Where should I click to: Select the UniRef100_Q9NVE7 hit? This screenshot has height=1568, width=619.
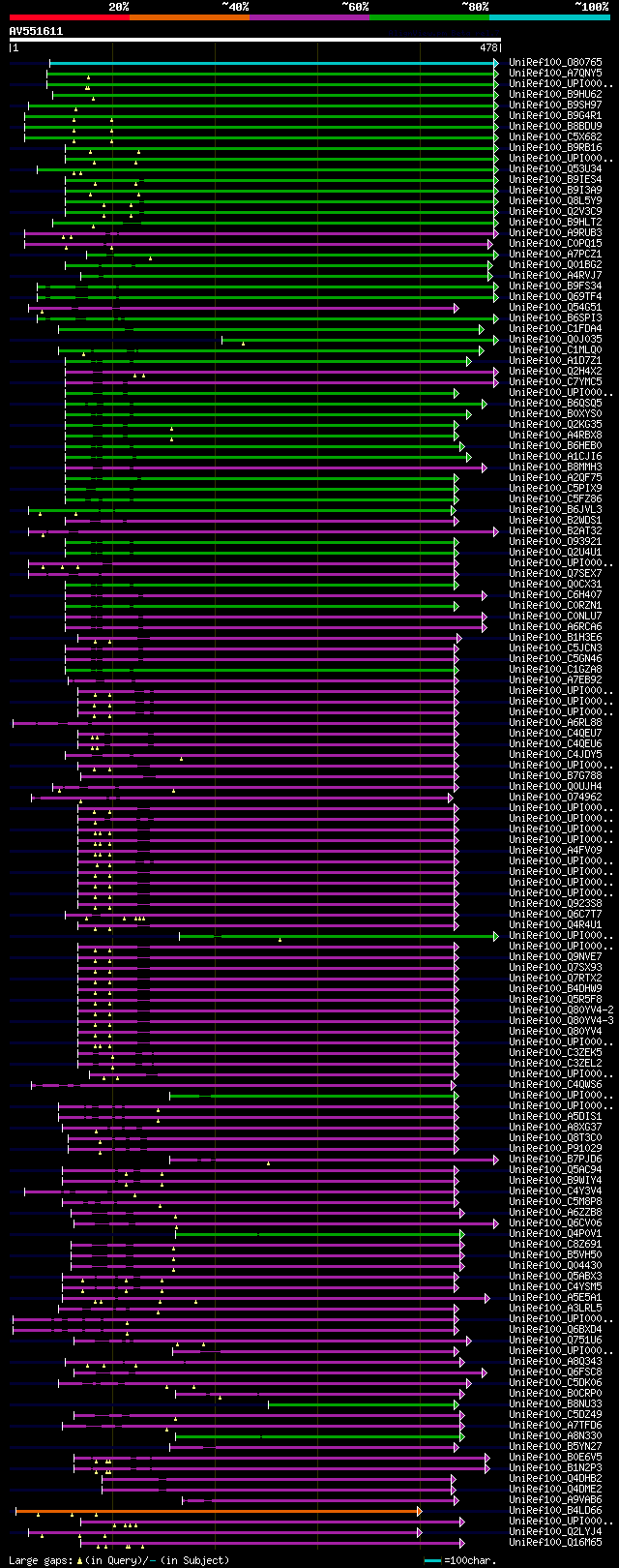pos(555,956)
